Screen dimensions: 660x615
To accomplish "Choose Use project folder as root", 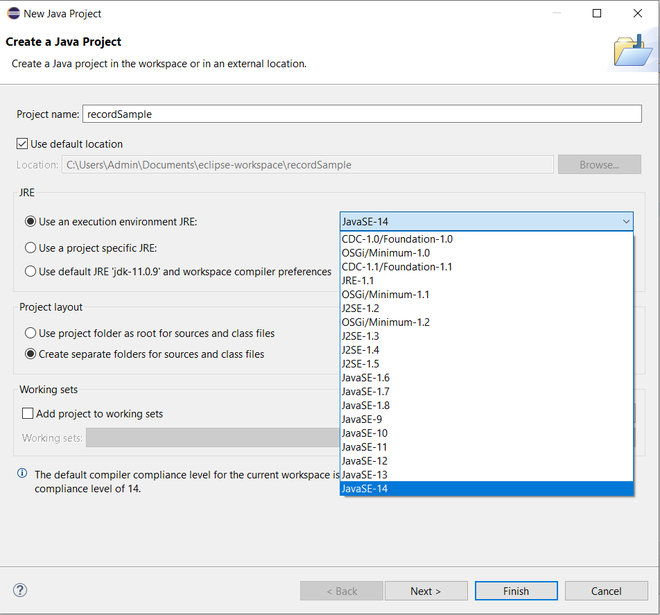I will [31, 333].
